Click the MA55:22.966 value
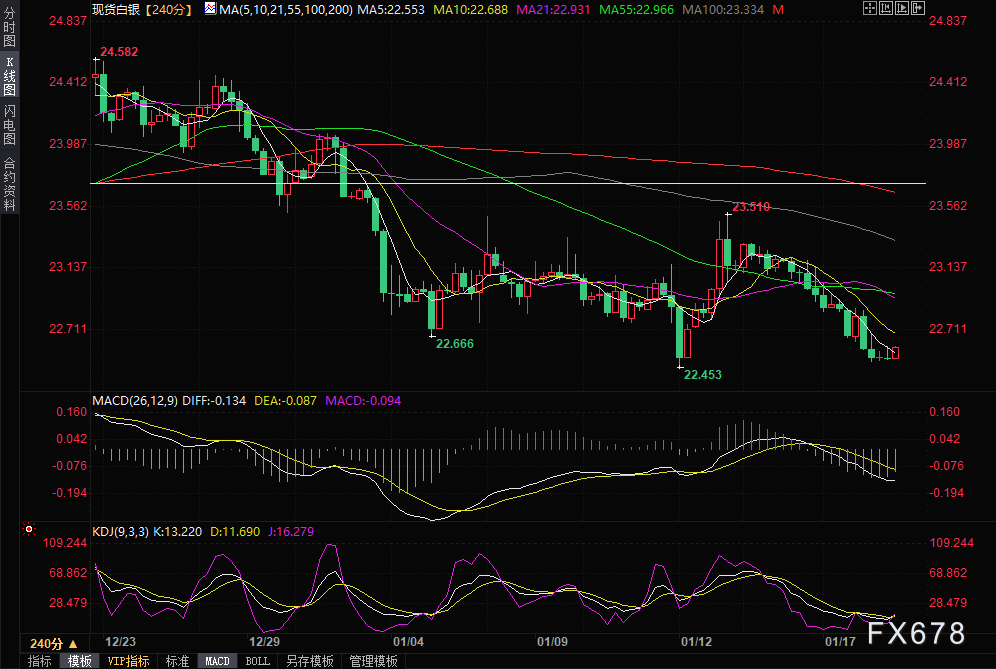The height and width of the screenshot is (669, 996). coord(636,10)
